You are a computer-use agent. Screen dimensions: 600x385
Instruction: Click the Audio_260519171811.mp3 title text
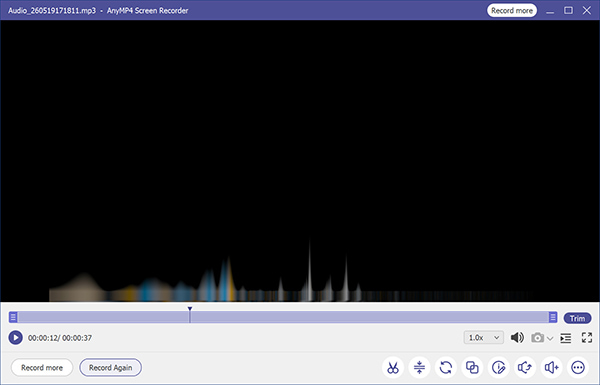pyautogui.click(x=52, y=11)
